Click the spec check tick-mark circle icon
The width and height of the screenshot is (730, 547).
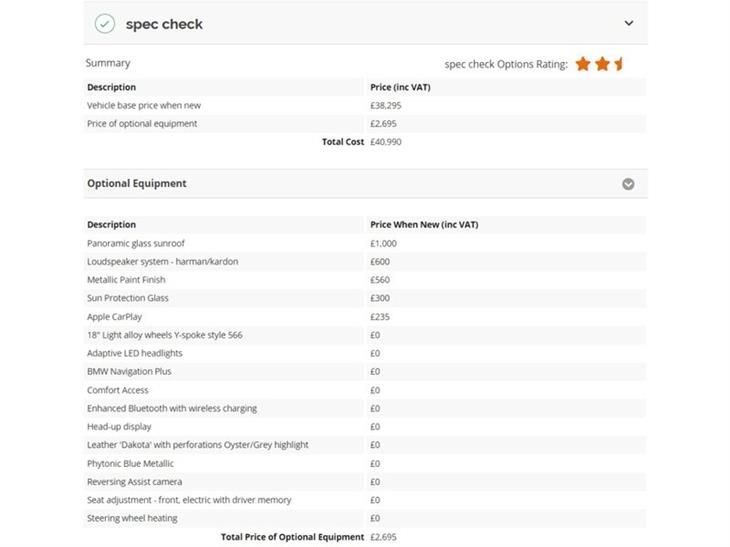tap(105, 24)
